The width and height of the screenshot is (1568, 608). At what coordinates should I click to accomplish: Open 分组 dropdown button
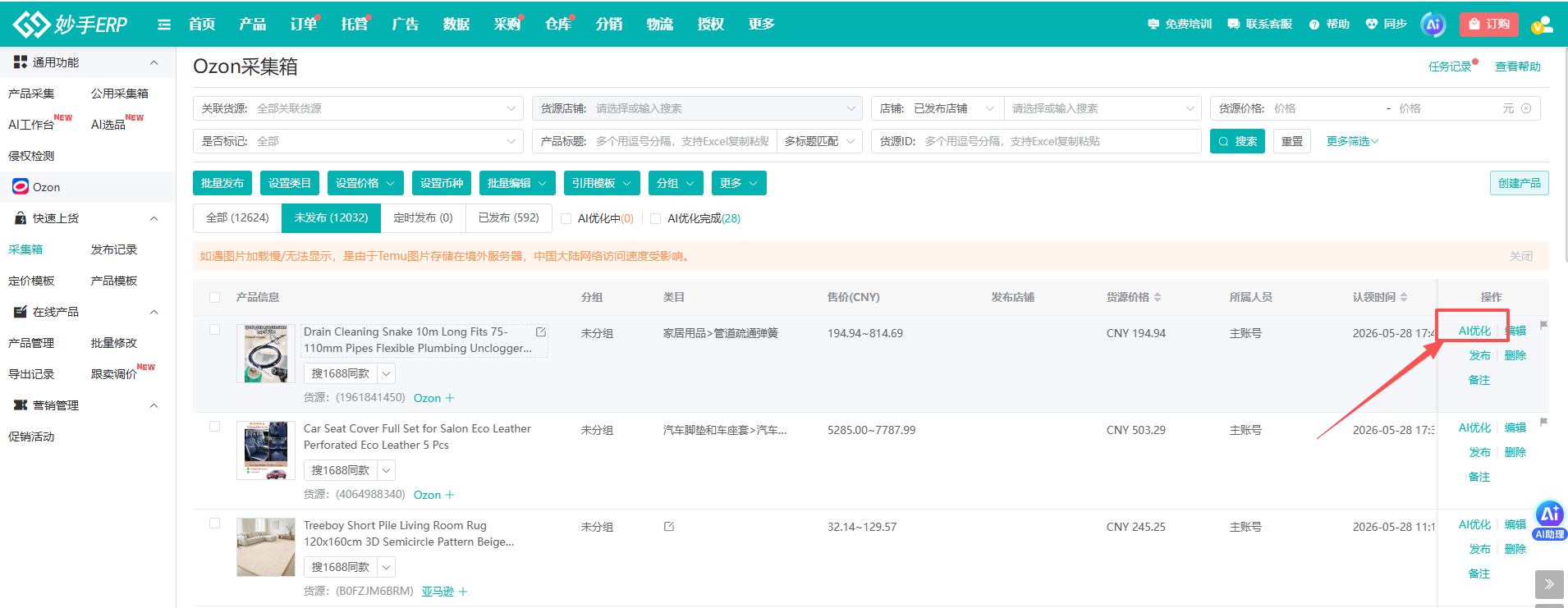(676, 183)
